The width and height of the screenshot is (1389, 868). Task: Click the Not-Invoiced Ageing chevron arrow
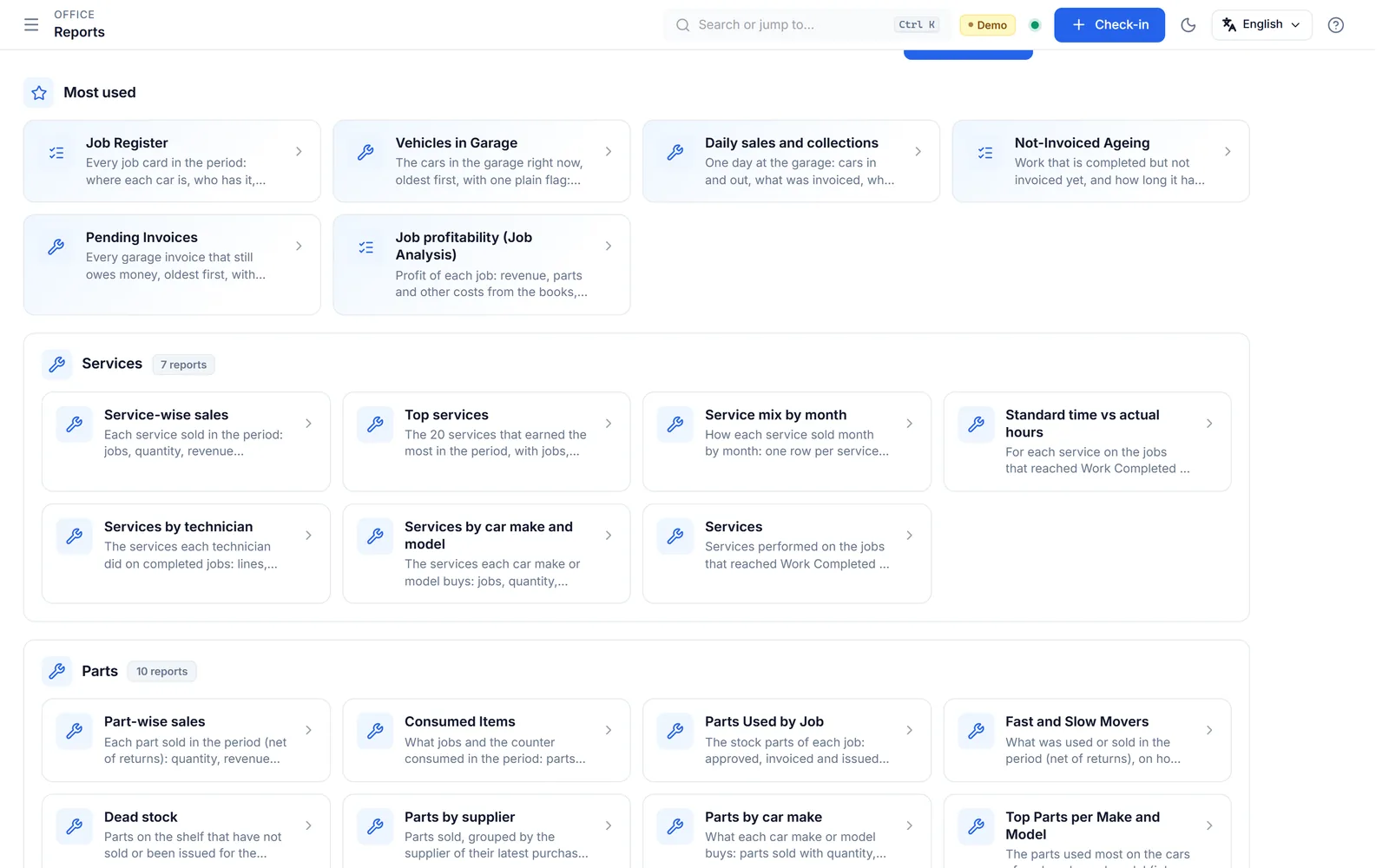1228,152
